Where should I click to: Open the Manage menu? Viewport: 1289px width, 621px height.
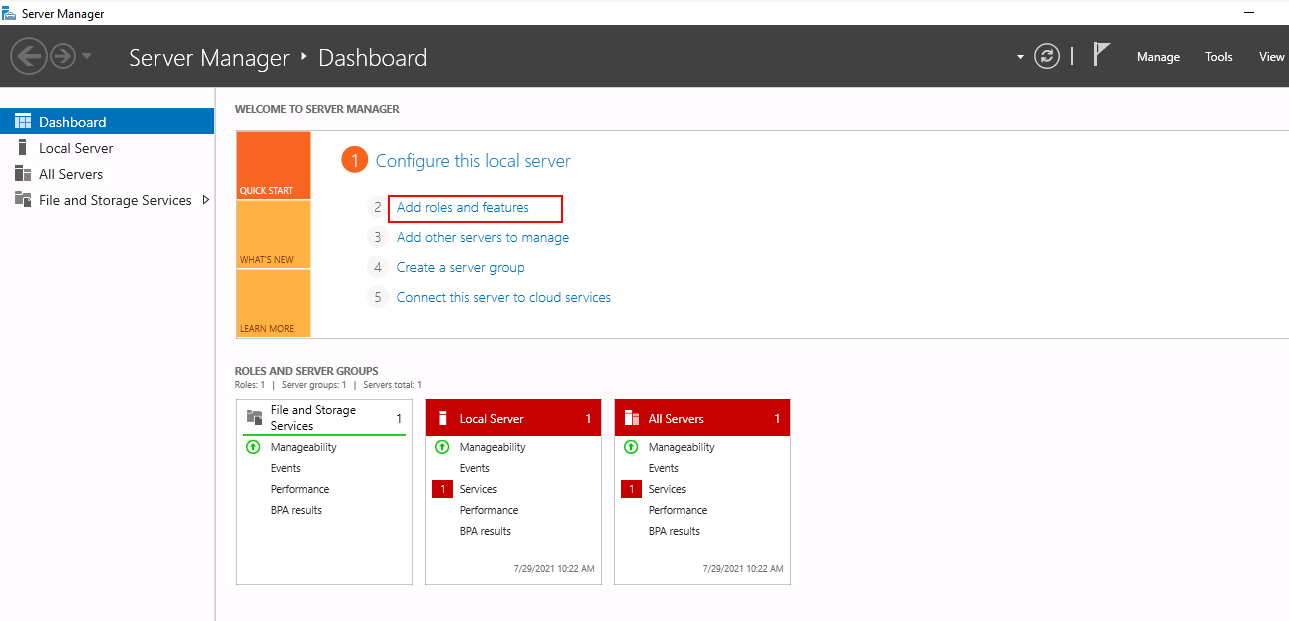coord(1158,57)
